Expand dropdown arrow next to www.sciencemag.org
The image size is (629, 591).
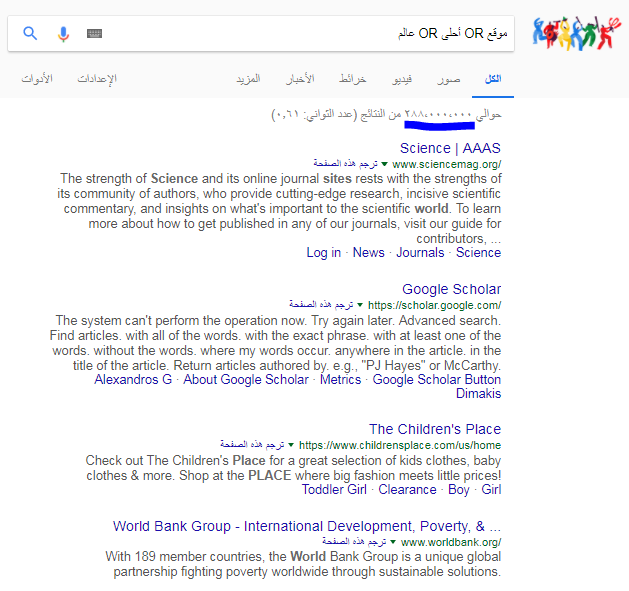click(384, 164)
